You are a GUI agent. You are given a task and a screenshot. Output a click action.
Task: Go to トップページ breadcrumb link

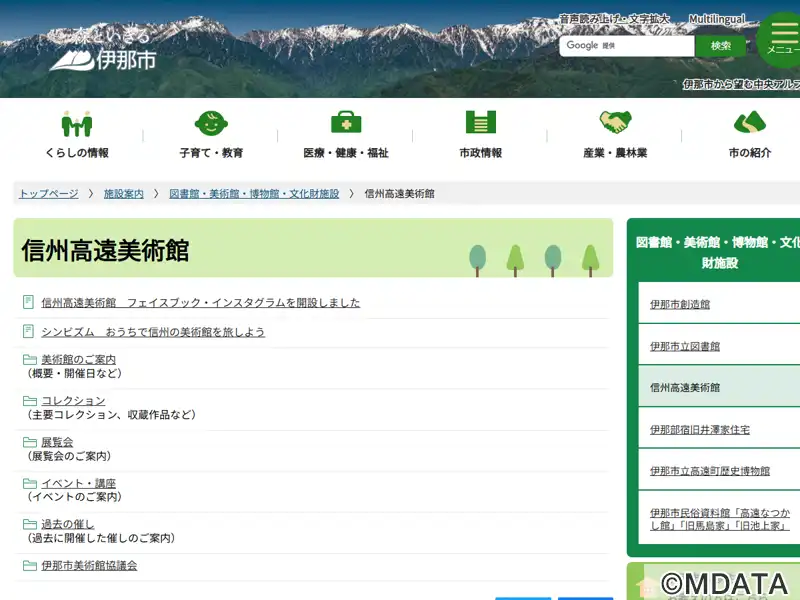[x=48, y=194]
